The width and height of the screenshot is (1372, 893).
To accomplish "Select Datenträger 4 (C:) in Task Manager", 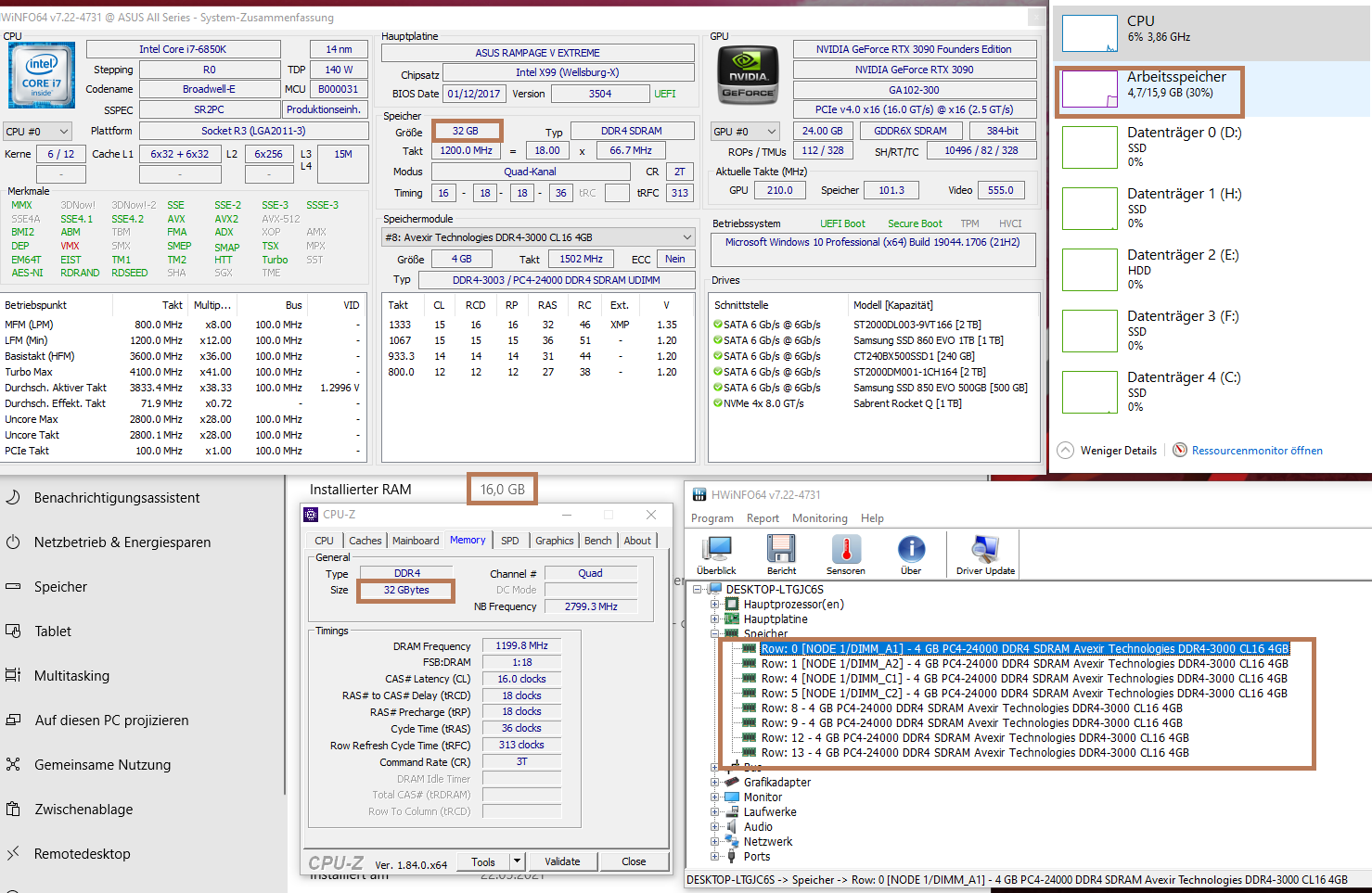I will tap(1212, 392).
